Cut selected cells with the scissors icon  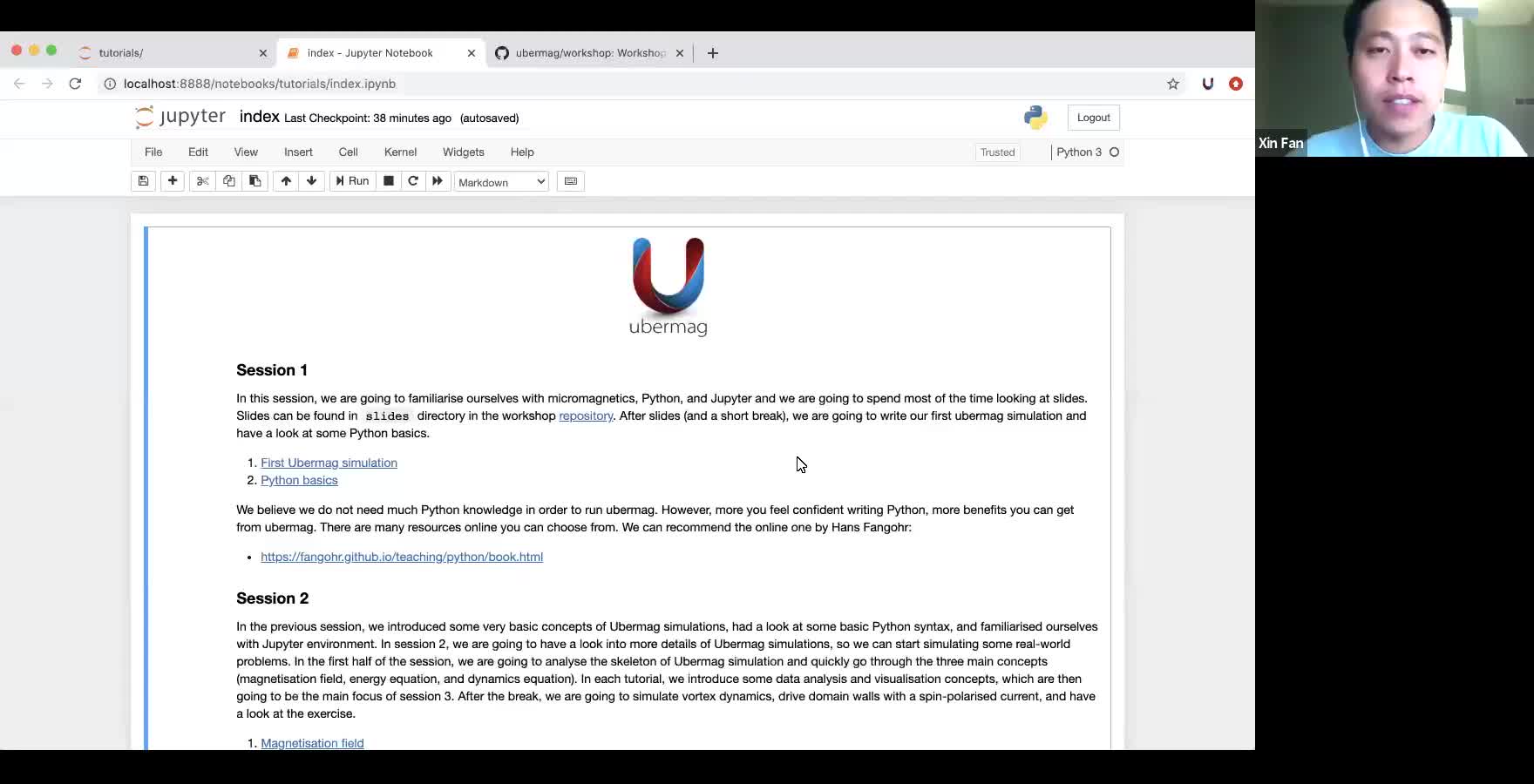coord(202,181)
